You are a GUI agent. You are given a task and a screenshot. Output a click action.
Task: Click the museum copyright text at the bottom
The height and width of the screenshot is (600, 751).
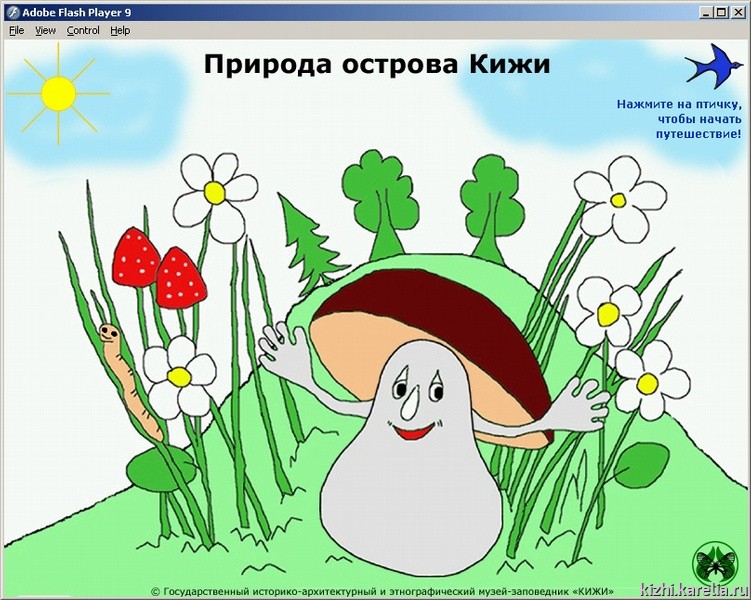tap(382, 591)
